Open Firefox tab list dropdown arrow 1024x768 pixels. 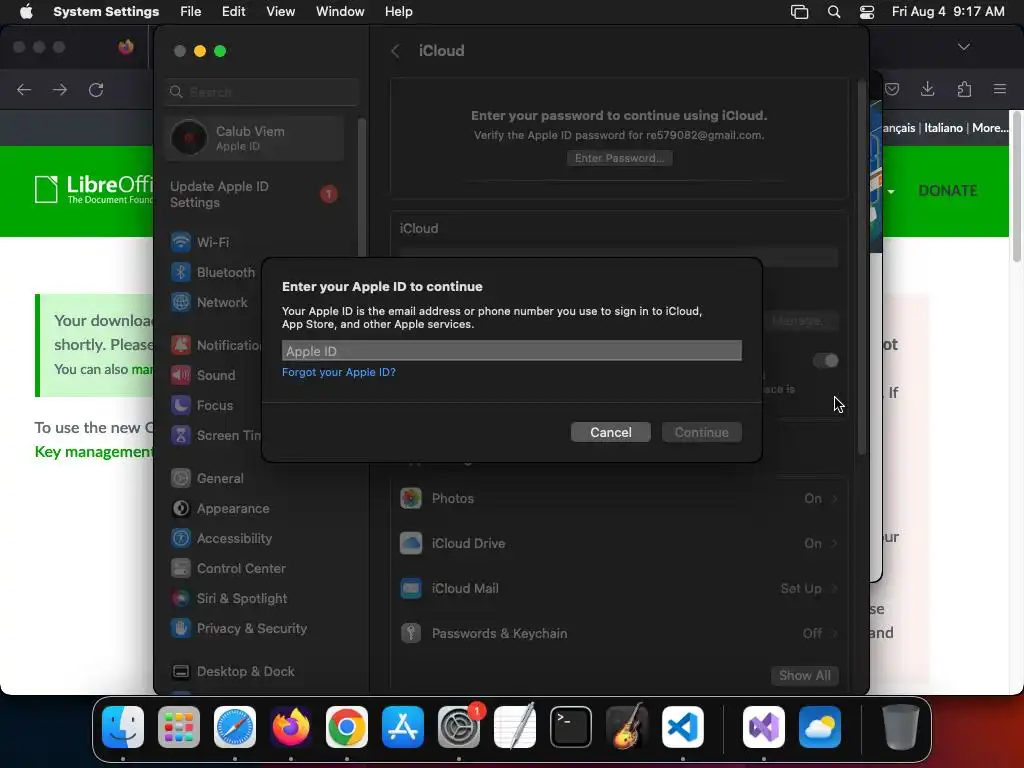click(x=963, y=47)
